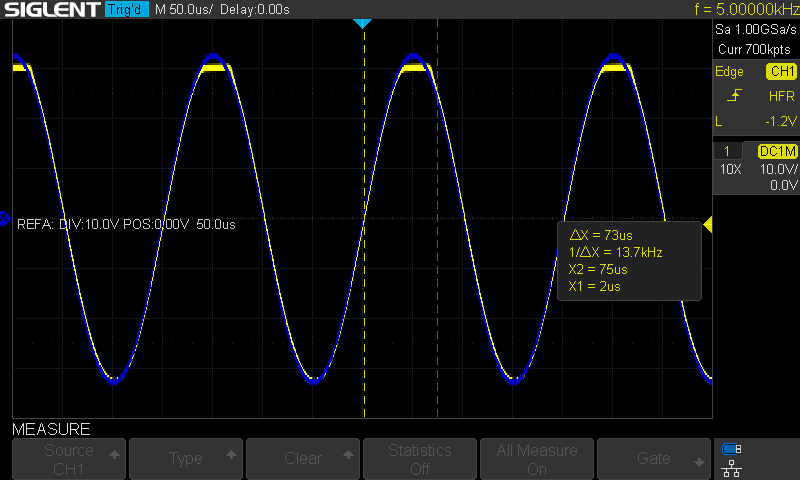Click the blue trigger position marker at top
This screenshot has width=800, height=480.
point(363,23)
